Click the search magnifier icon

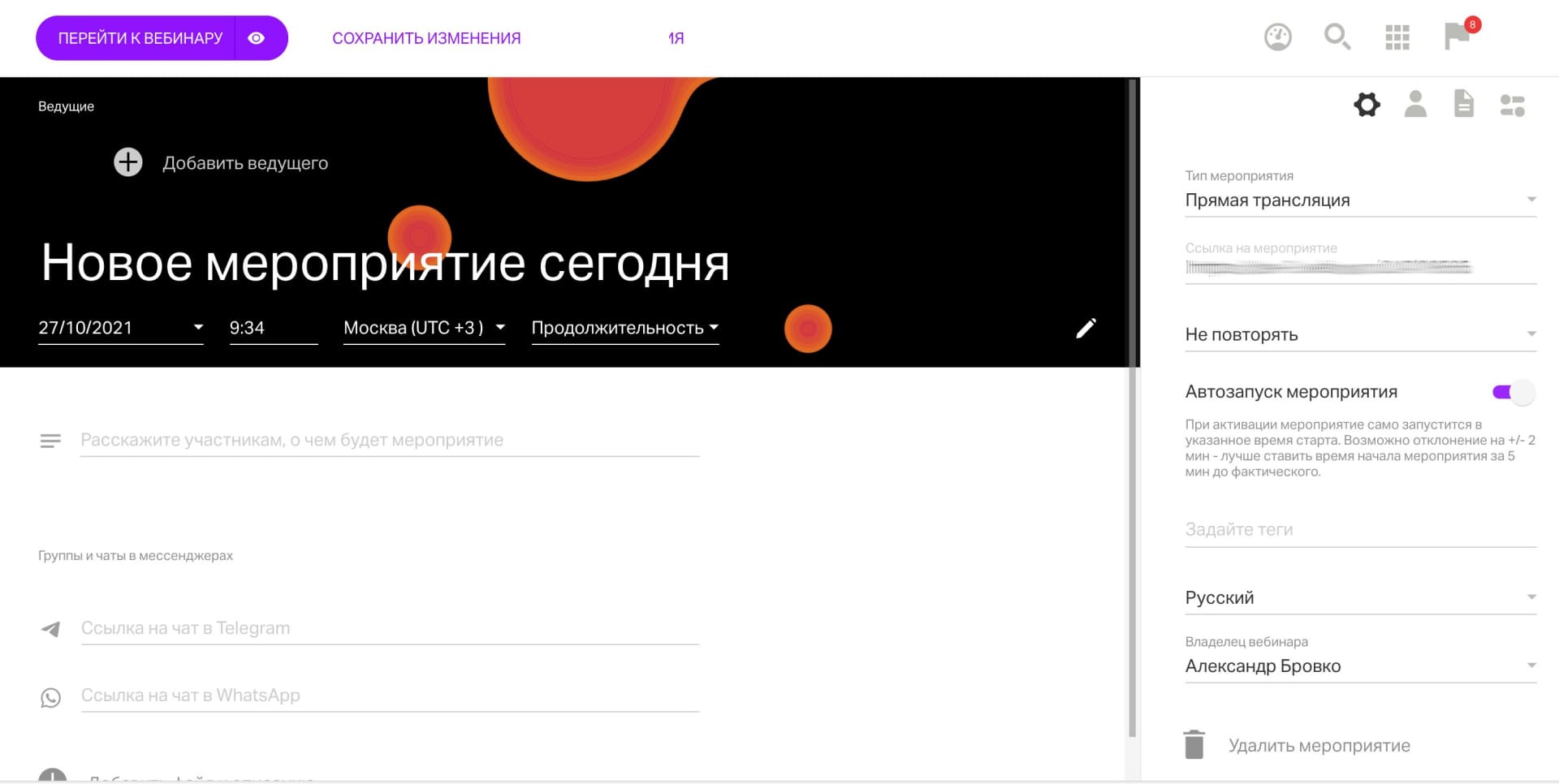1337,37
